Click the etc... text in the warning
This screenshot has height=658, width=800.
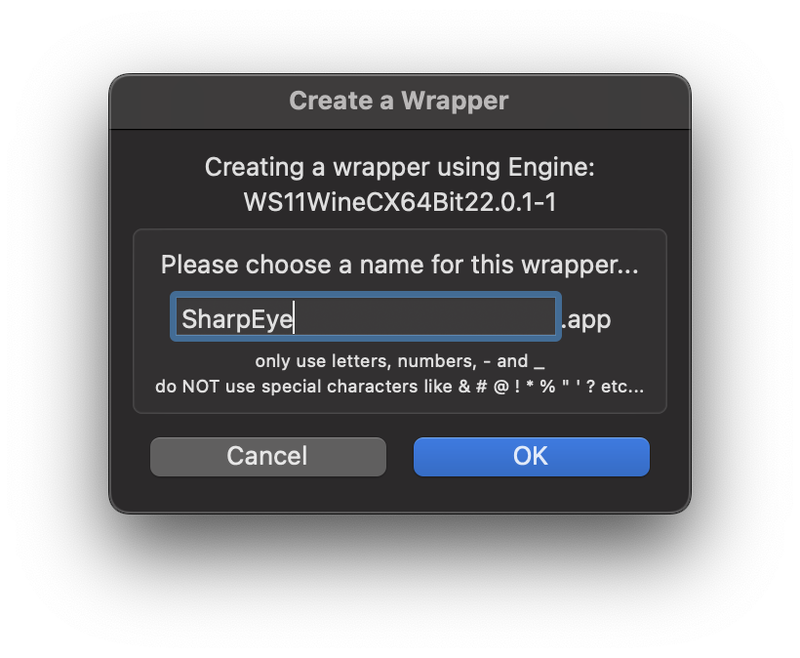click(x=622, y=387)
